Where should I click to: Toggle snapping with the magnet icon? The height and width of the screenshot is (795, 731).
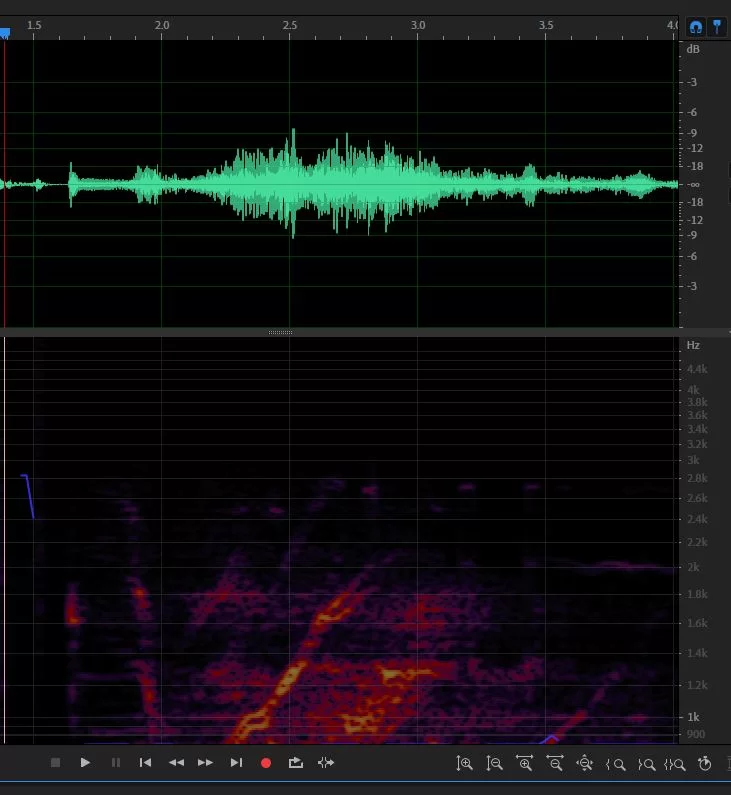[696, 27]
